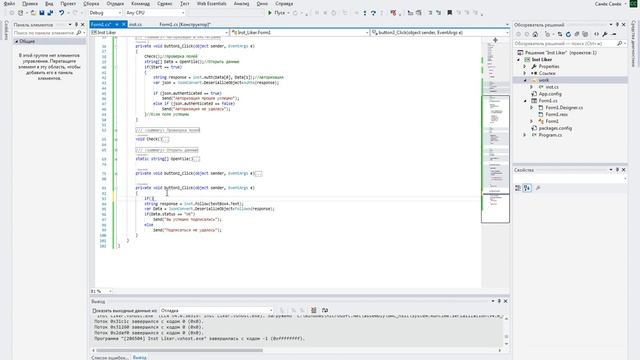Click the split editor handle above the scrollbar

pyautogui.click(x=495, y=40)
